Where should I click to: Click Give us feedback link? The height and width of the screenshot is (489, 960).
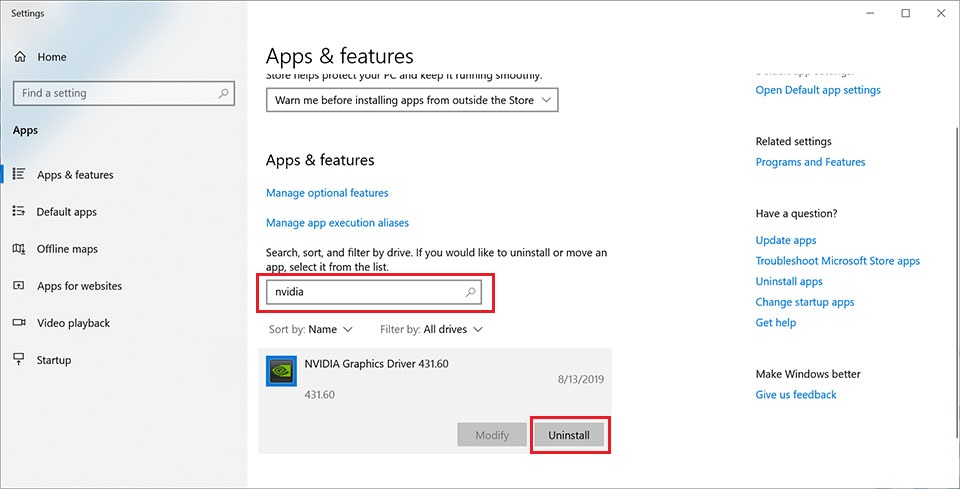coord(796,395)
